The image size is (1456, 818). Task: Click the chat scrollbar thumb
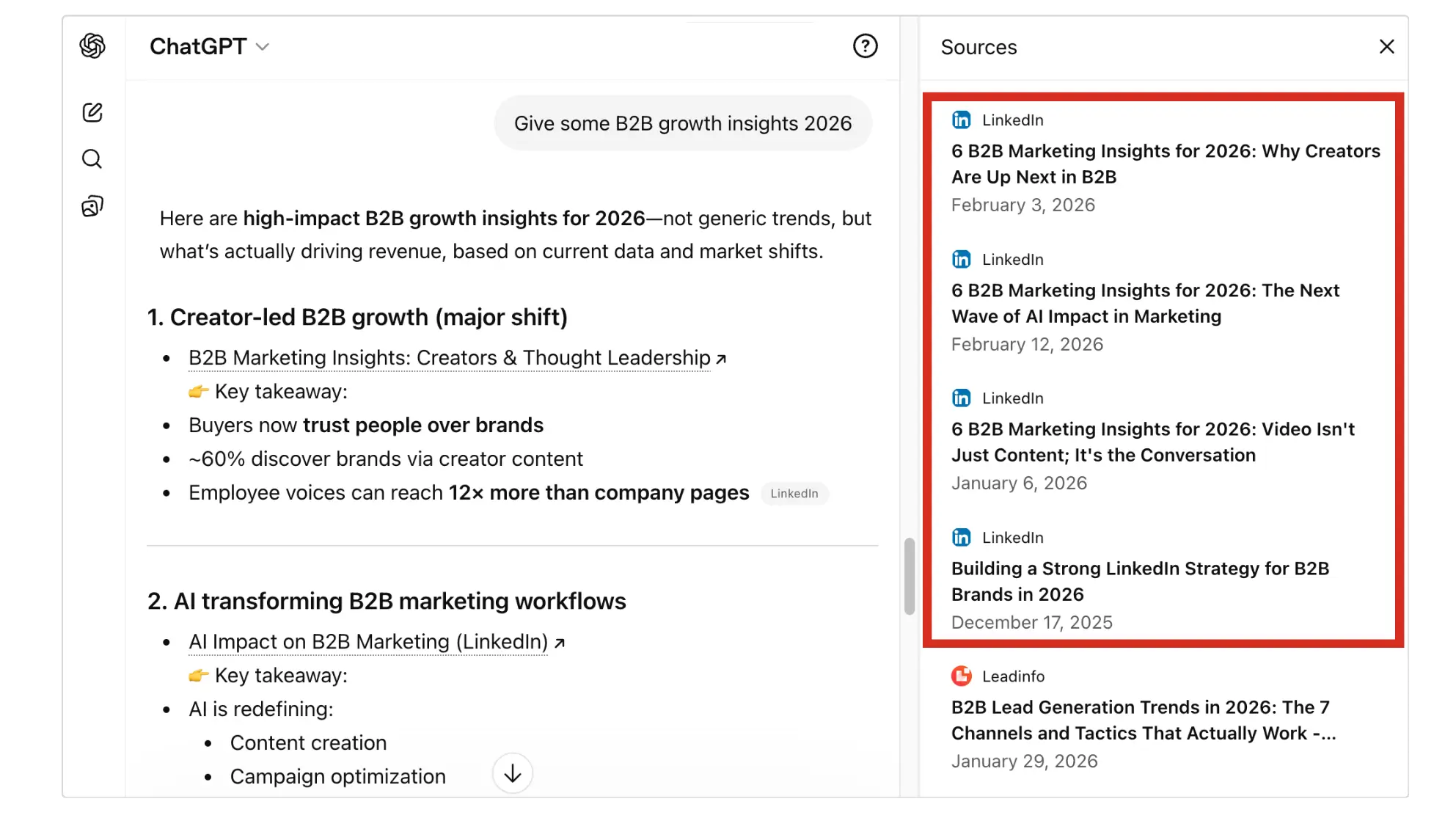pos(910,576)
